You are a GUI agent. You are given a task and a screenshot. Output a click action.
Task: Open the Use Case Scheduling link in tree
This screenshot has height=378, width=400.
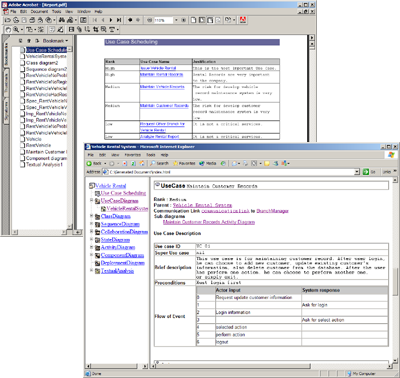point(123,193)
